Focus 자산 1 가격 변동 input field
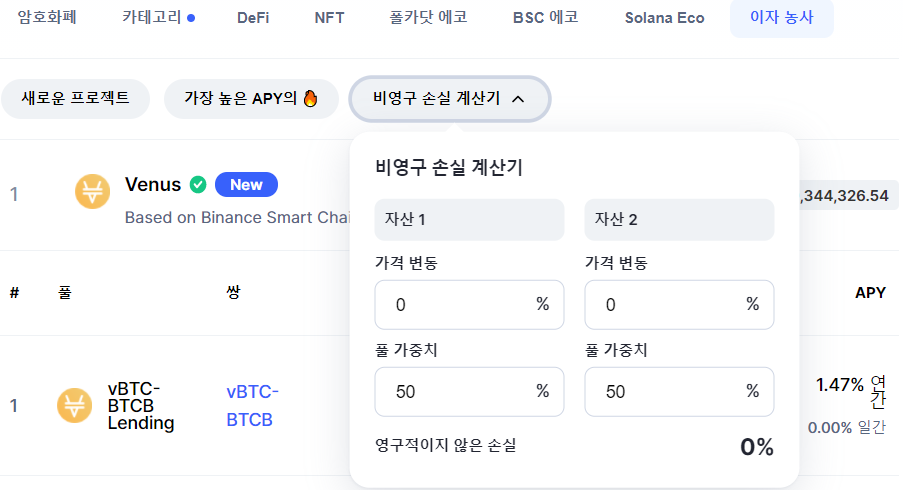Viewport: 903px width, 490px height. click(469, 305)
